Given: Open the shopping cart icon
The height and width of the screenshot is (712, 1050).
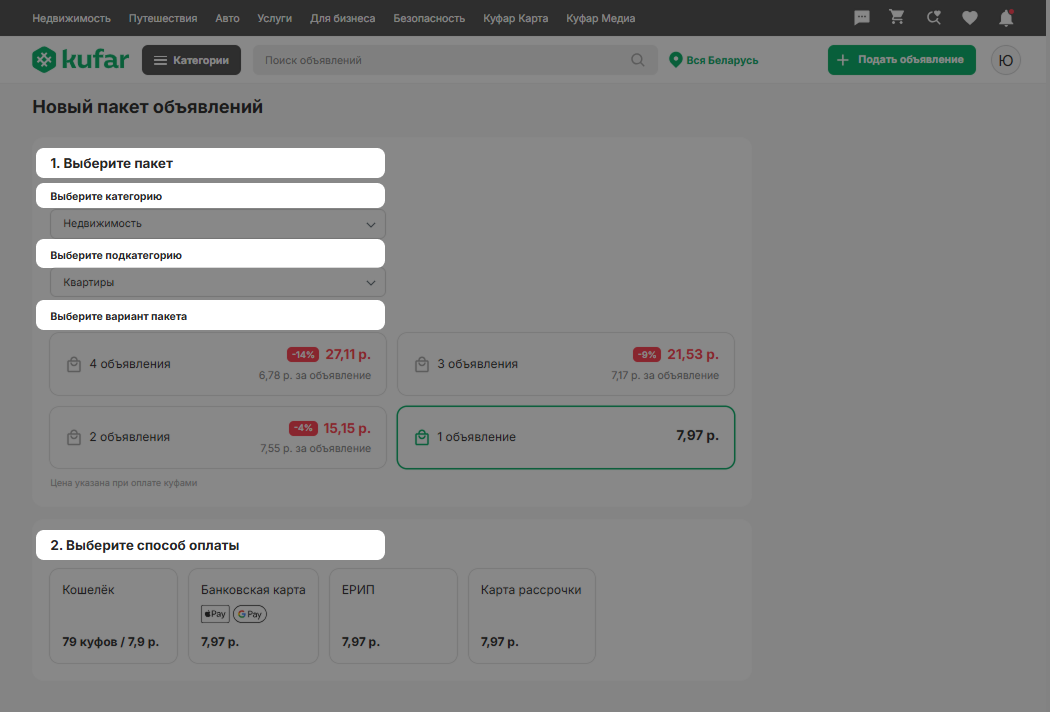Looking at the screenshot, I should [897, 17].
